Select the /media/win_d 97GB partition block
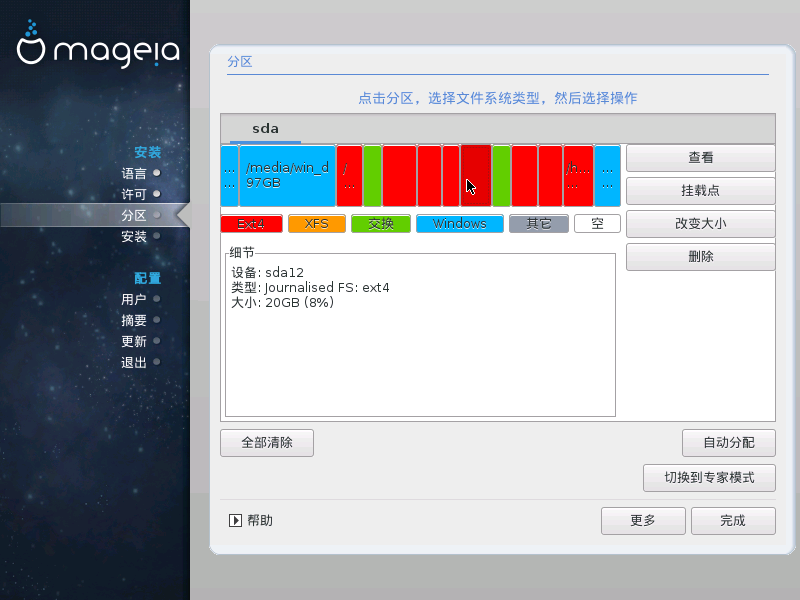Screen dimensions: 800x600 (287, 176)
